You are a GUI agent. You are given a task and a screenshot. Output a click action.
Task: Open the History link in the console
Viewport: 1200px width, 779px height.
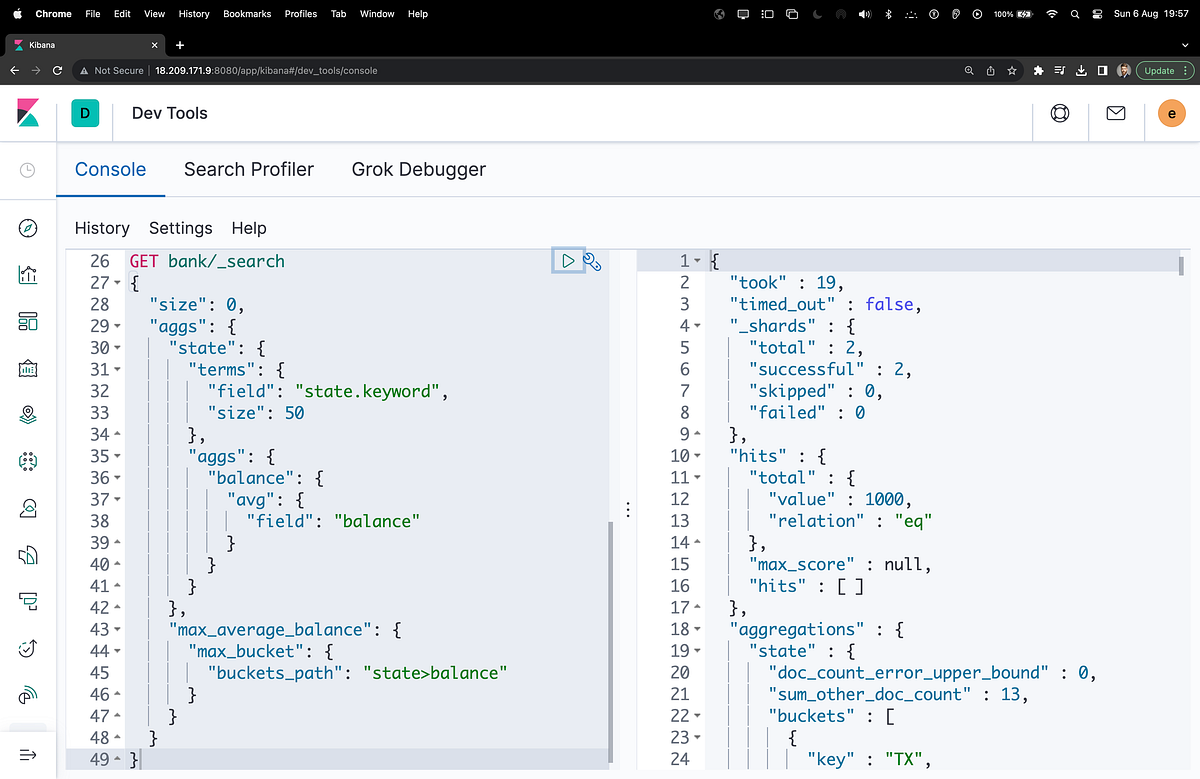(x=102, y=228)
